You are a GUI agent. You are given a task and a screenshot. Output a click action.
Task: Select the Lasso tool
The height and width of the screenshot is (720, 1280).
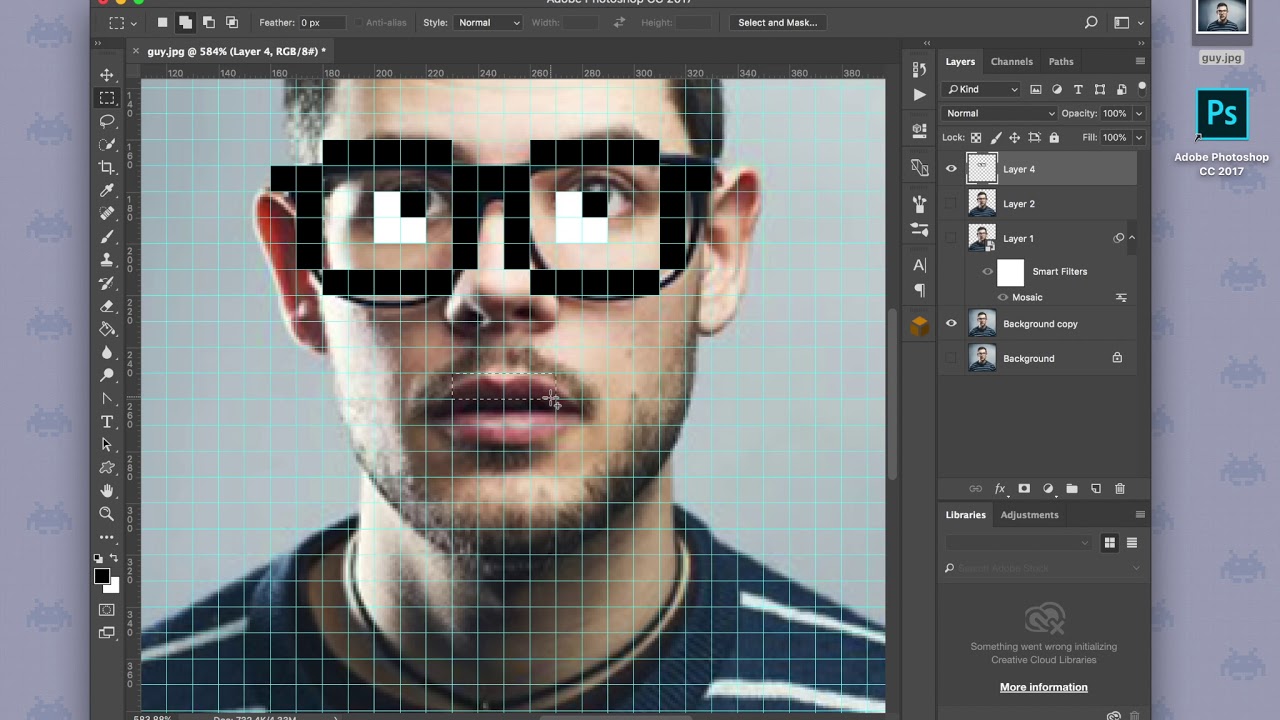click(106, 121)
